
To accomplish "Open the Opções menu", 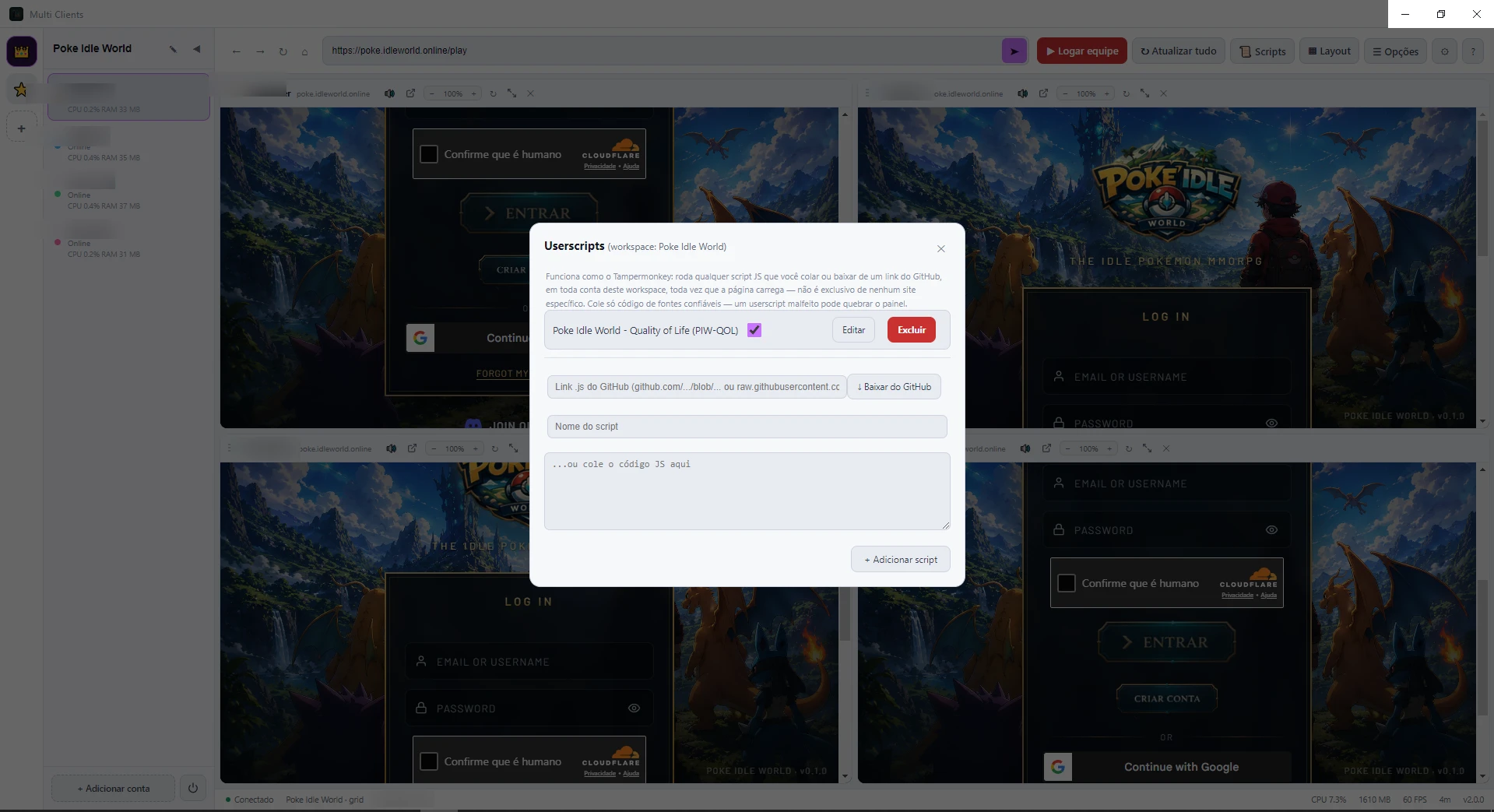I will point(1395,51).
